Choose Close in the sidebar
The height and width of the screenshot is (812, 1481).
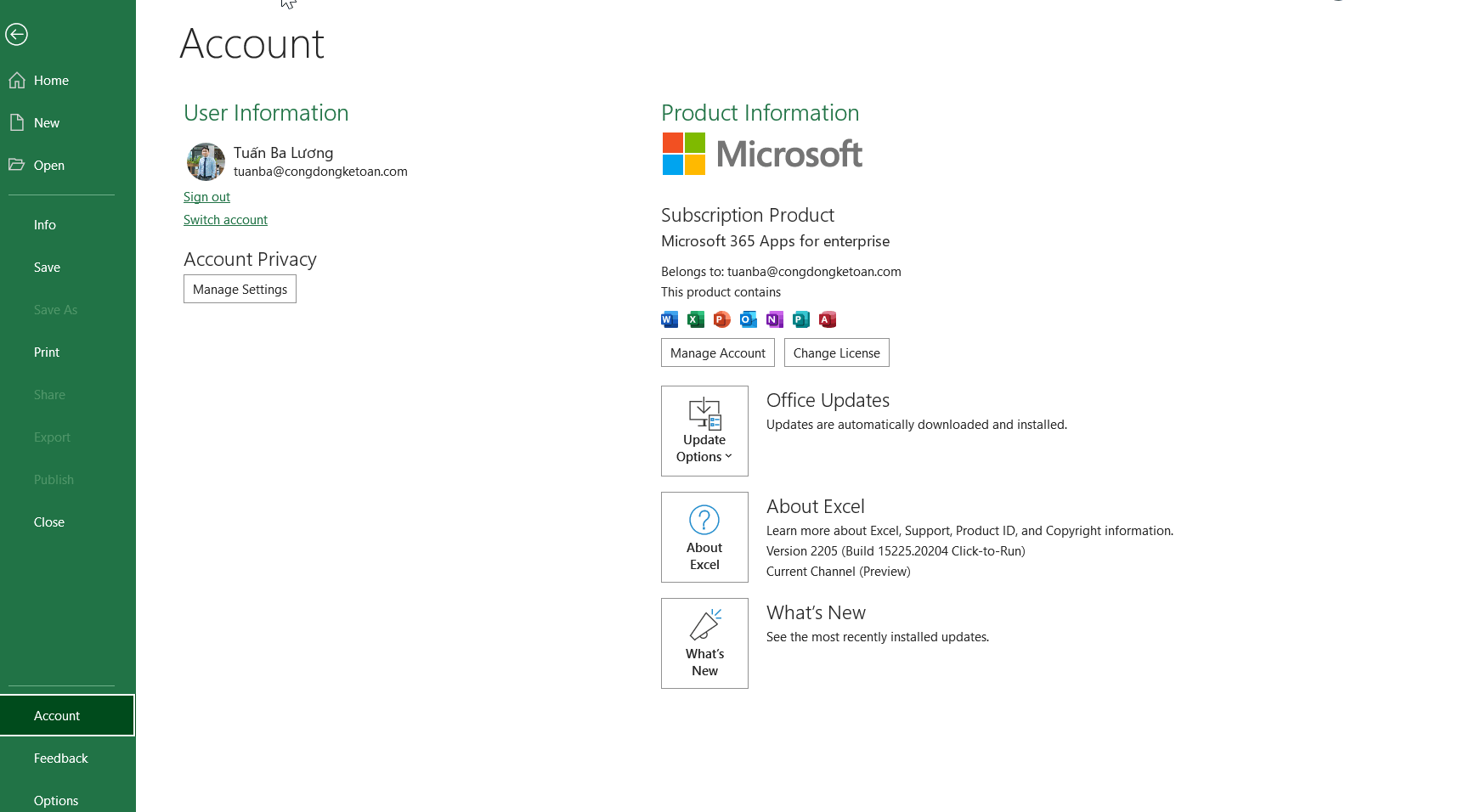click(68, 522)
